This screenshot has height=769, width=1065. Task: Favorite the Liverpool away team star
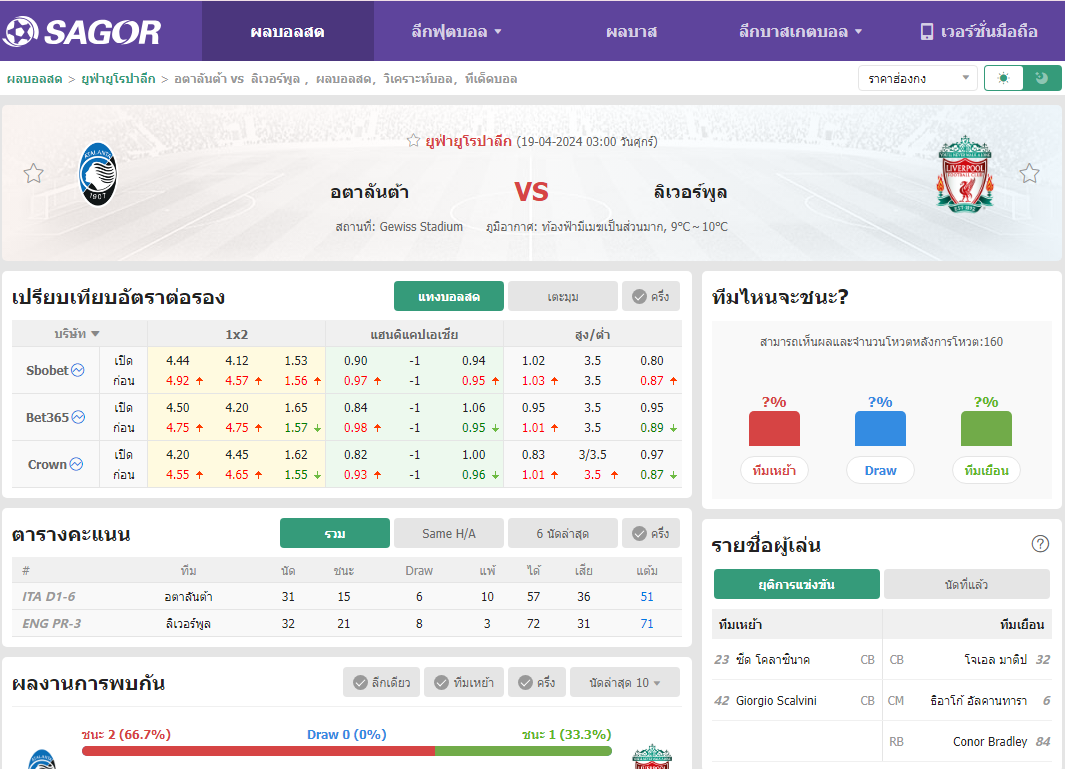point(1029,174)
